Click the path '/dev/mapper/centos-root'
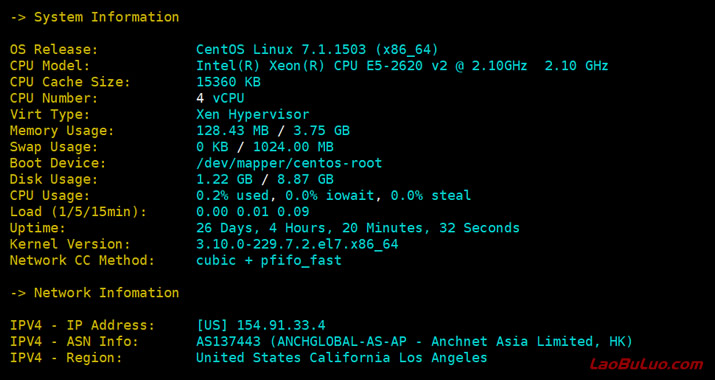The width and height of the screenshot is (715, 380). (x=289, y=163)
